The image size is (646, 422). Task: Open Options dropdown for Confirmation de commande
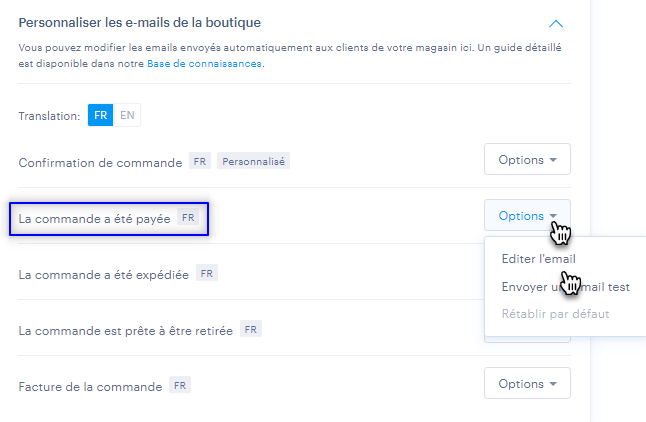(527, 159)
